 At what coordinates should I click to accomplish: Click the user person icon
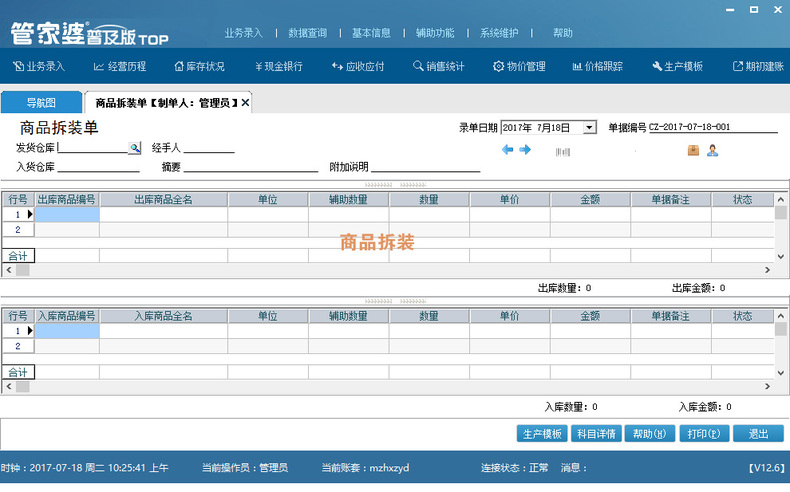[x=712, y=150]
